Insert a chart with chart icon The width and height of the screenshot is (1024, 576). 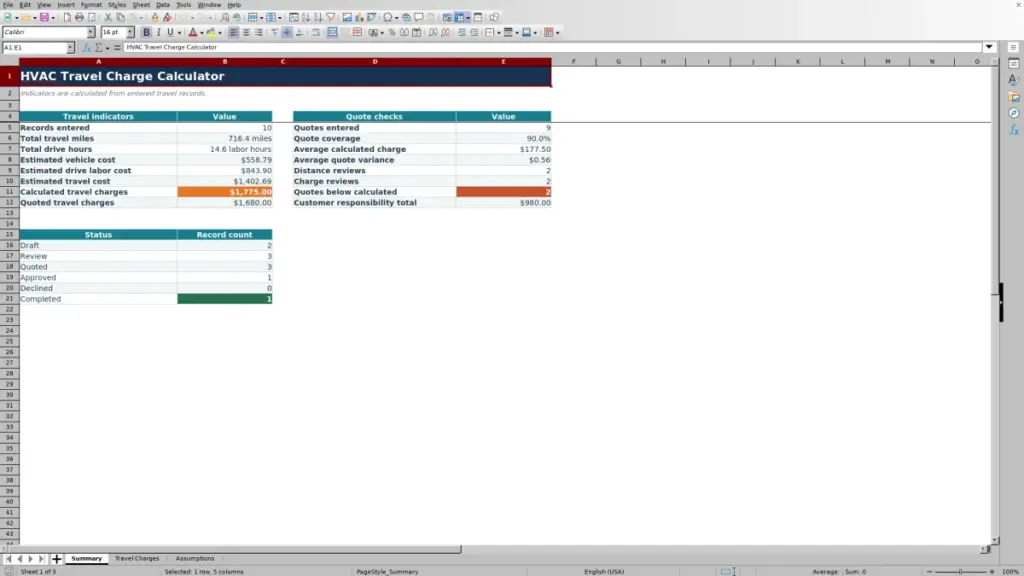click(359, 17)
